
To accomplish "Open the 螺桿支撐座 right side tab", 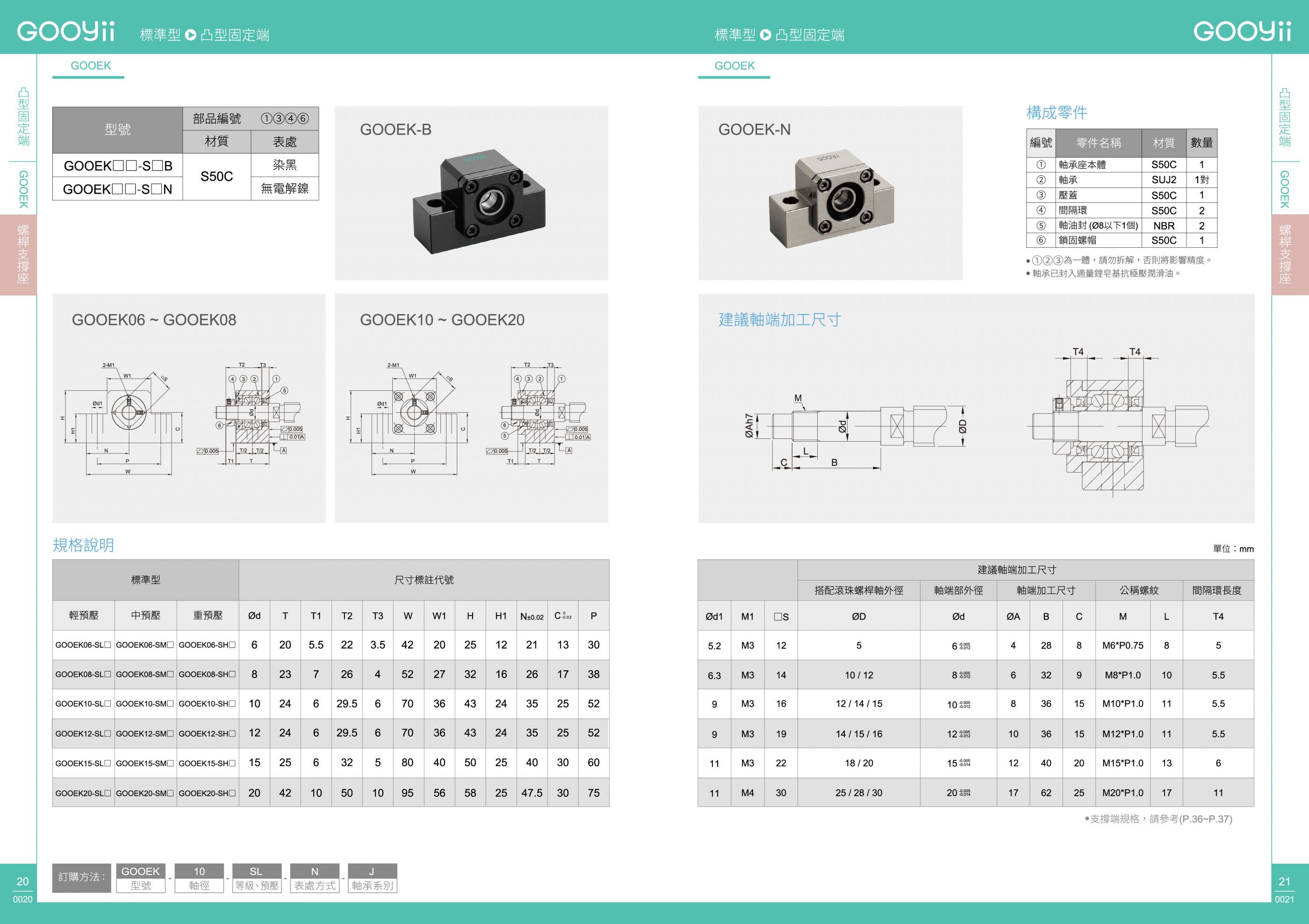I will pos(1290,254).
